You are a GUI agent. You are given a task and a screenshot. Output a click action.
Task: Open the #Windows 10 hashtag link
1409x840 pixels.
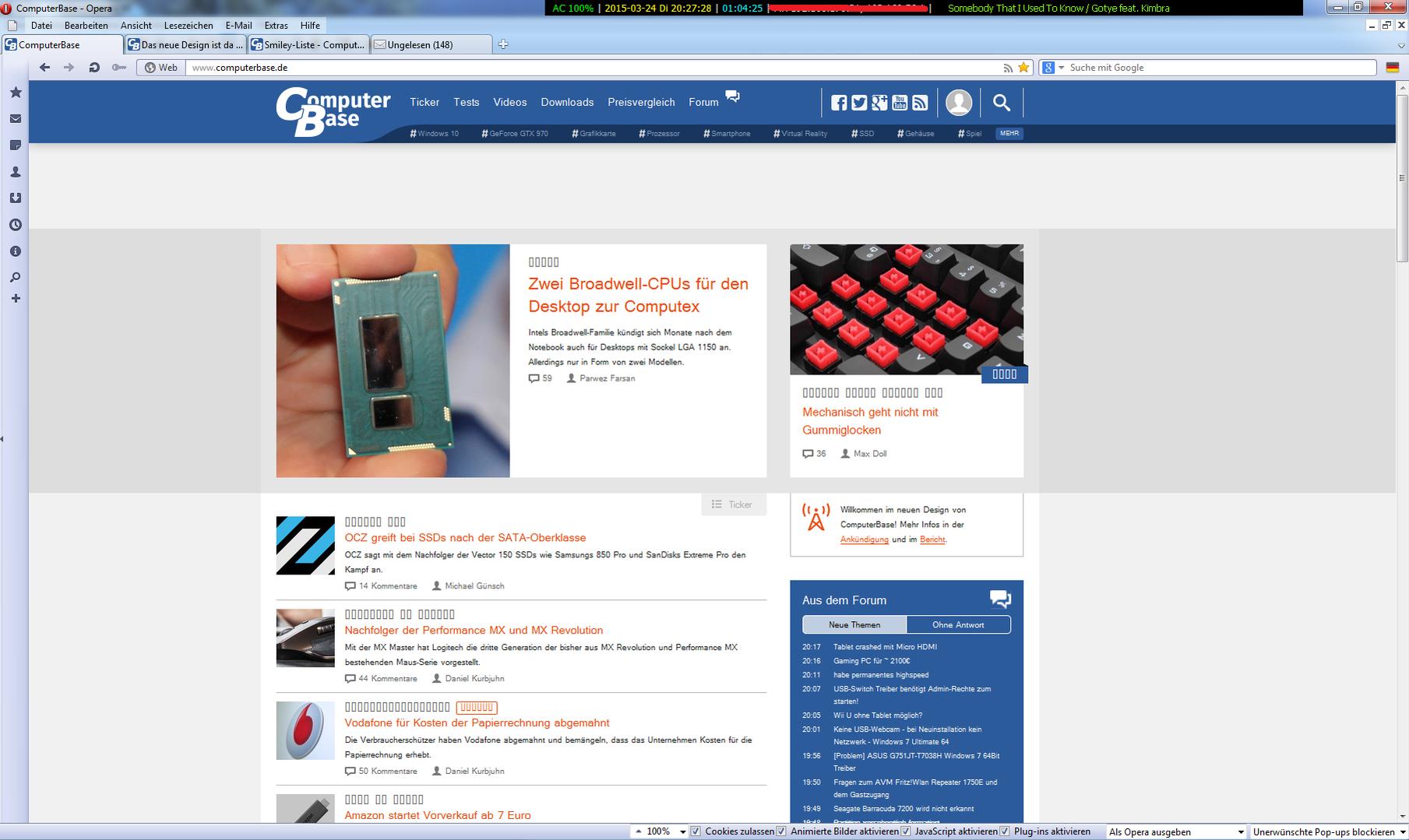coord(435,133)
